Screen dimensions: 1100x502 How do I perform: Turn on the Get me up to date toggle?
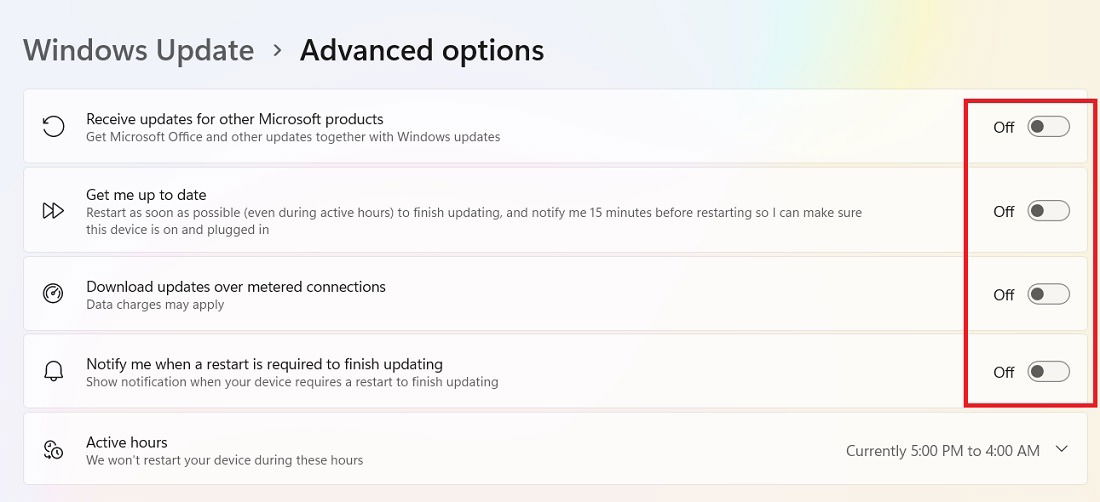point(1048,210)
